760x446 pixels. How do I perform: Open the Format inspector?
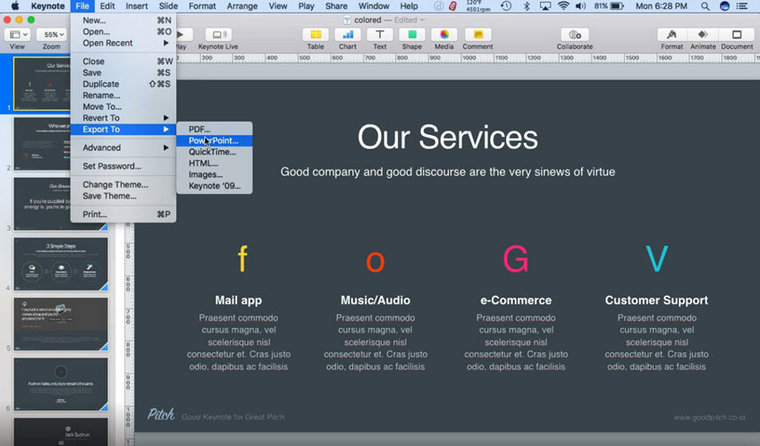click(672, 35)
